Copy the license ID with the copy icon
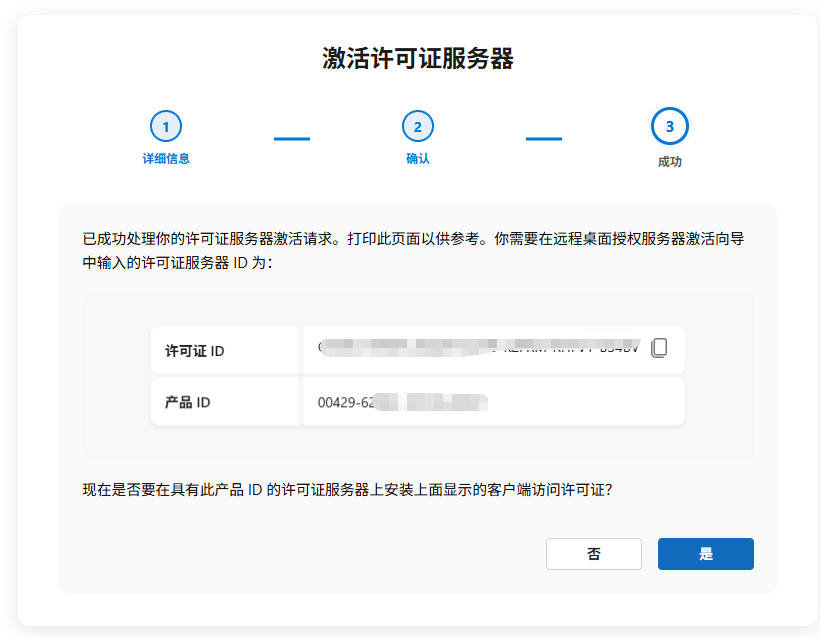The image size is (820, 637). (x=659, y=348)
